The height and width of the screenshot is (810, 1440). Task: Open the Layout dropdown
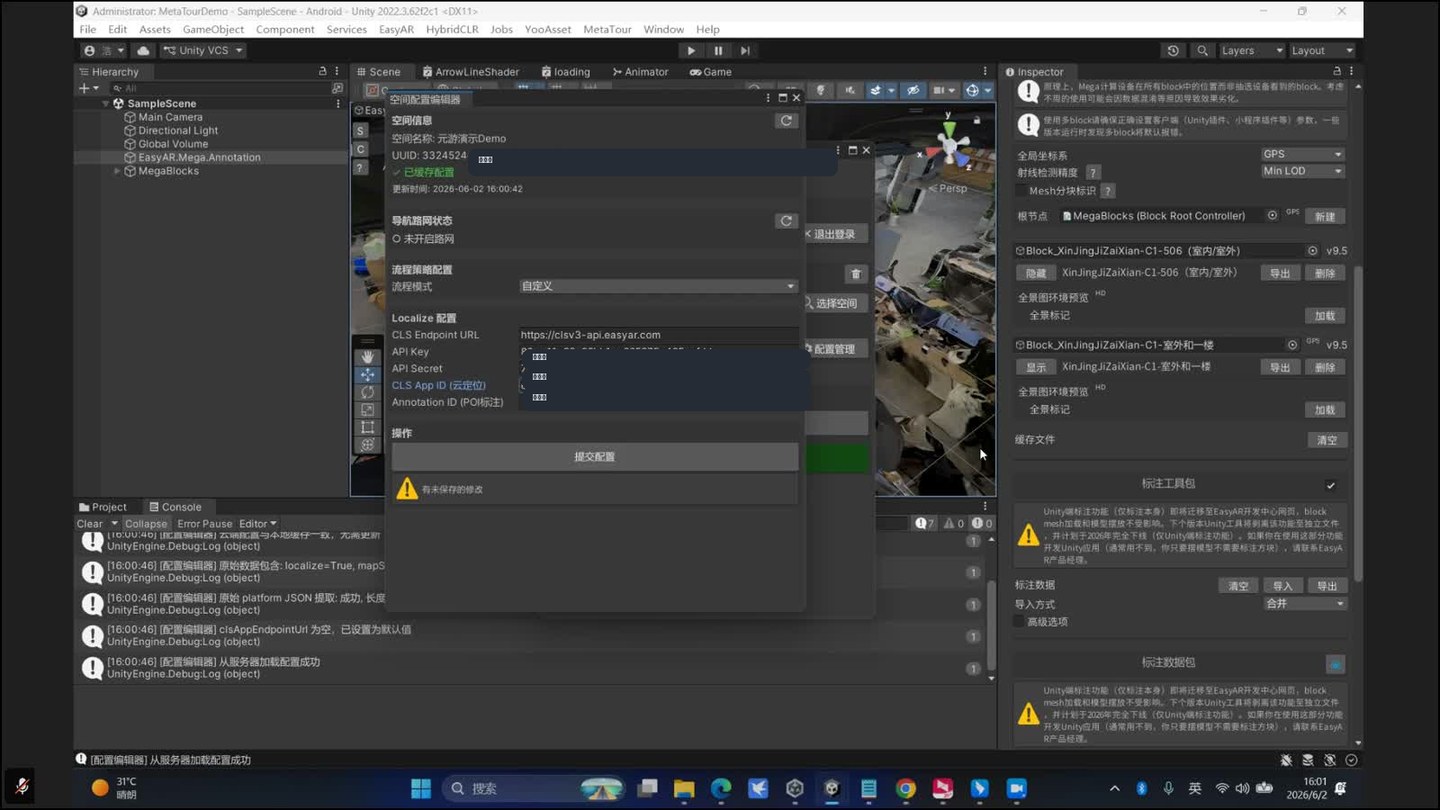click(1322, 50)
